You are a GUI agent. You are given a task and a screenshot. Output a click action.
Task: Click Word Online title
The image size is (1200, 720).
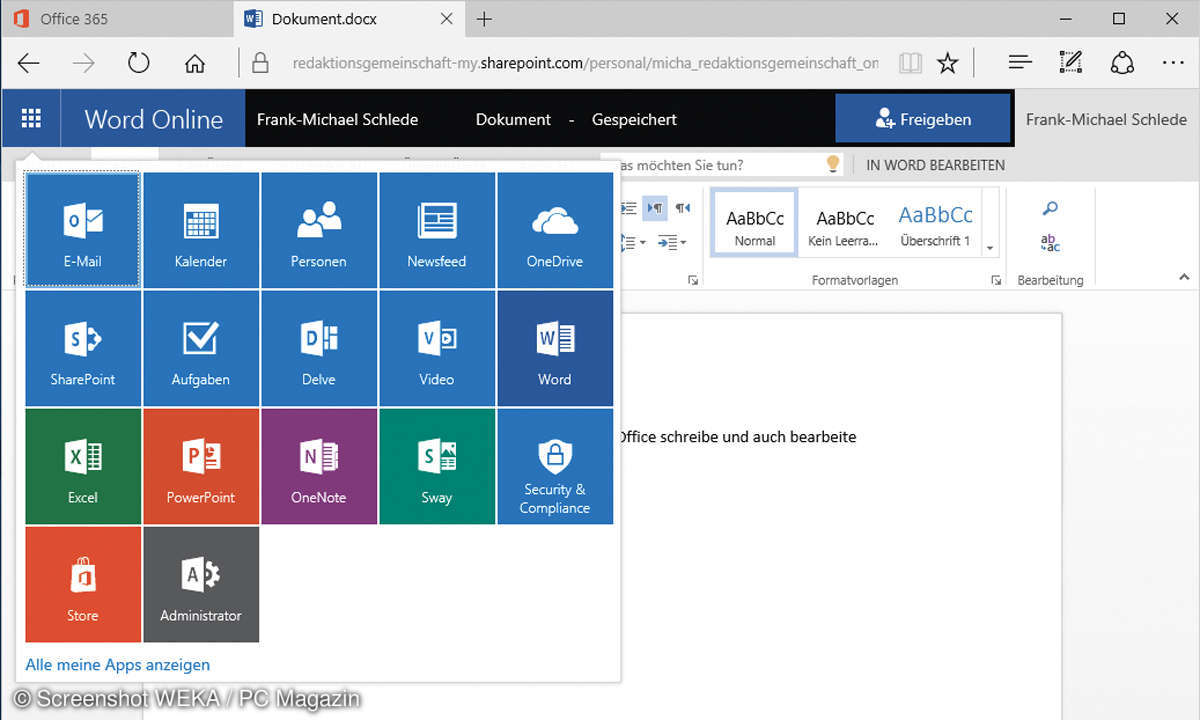pyautogui.click(x=154, y=119)
